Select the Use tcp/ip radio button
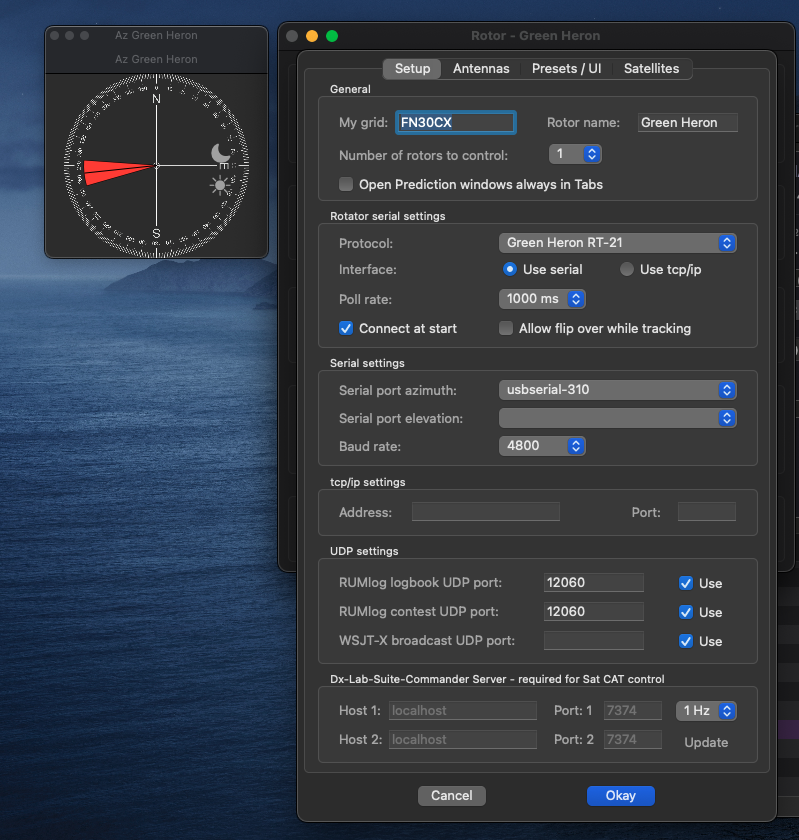The height and width of the screenshot is (840, 799). point(627,269)
